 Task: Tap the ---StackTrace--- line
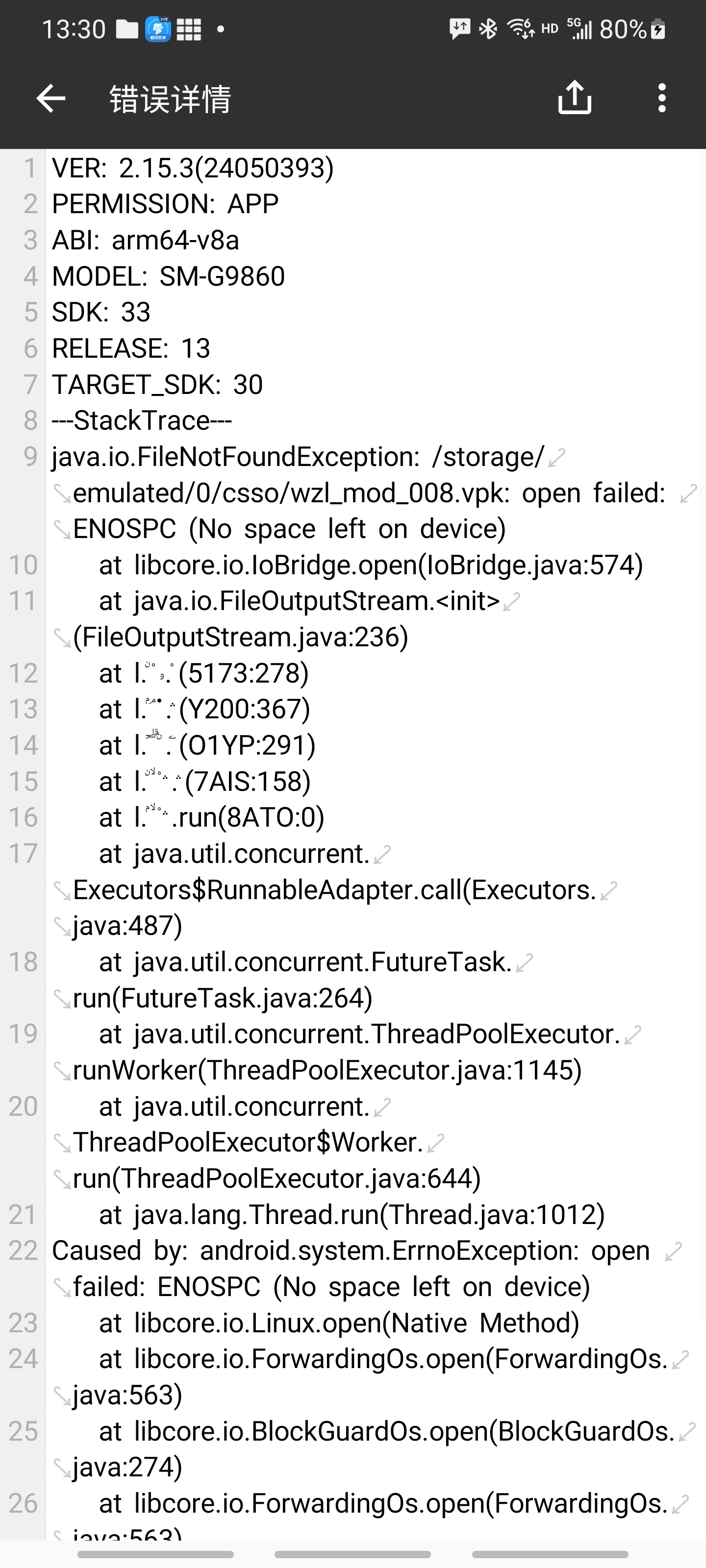pyautogui.click(x=142, y=420)
